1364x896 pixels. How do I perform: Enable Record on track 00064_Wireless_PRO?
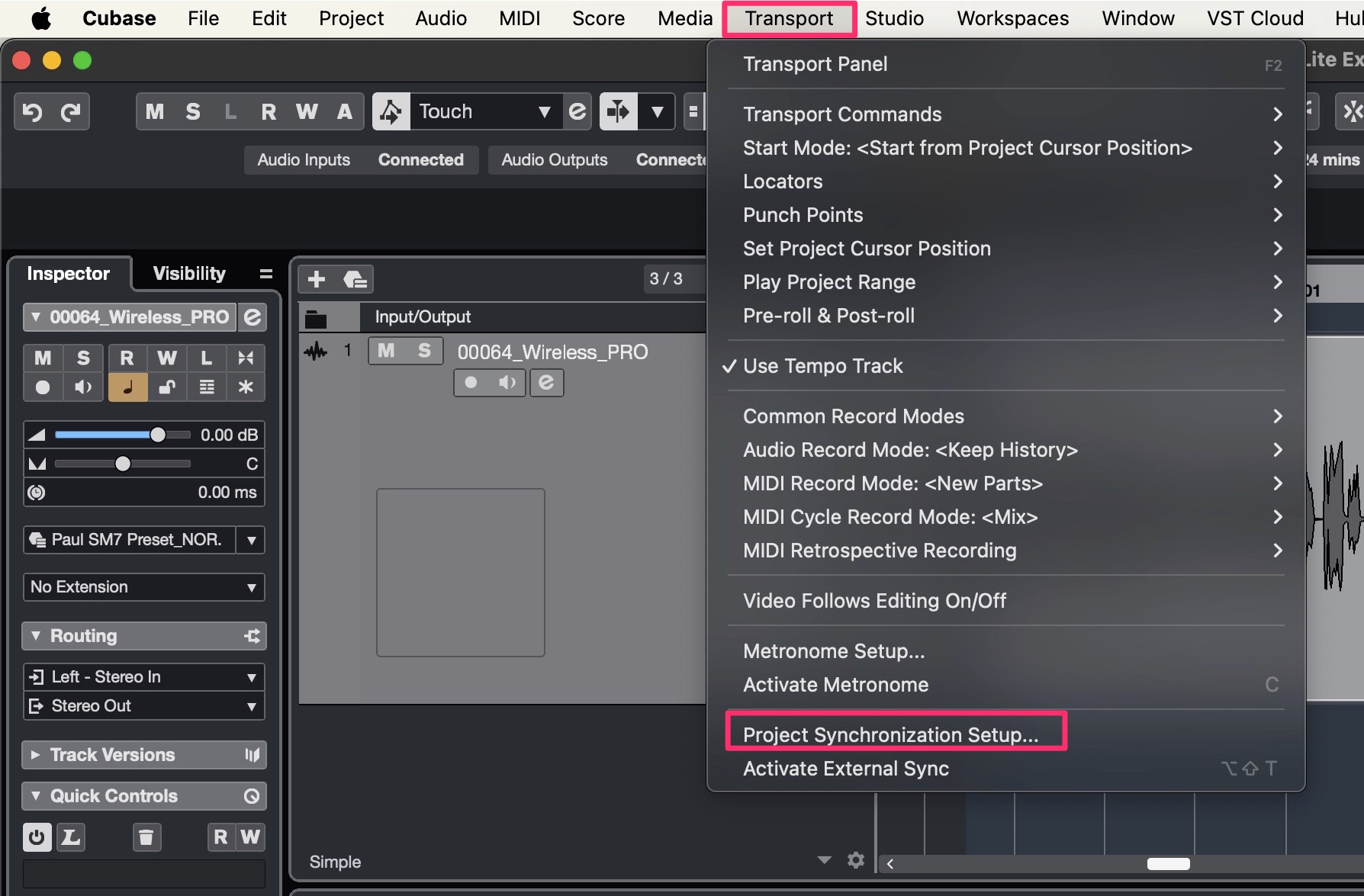click(471, 383)
